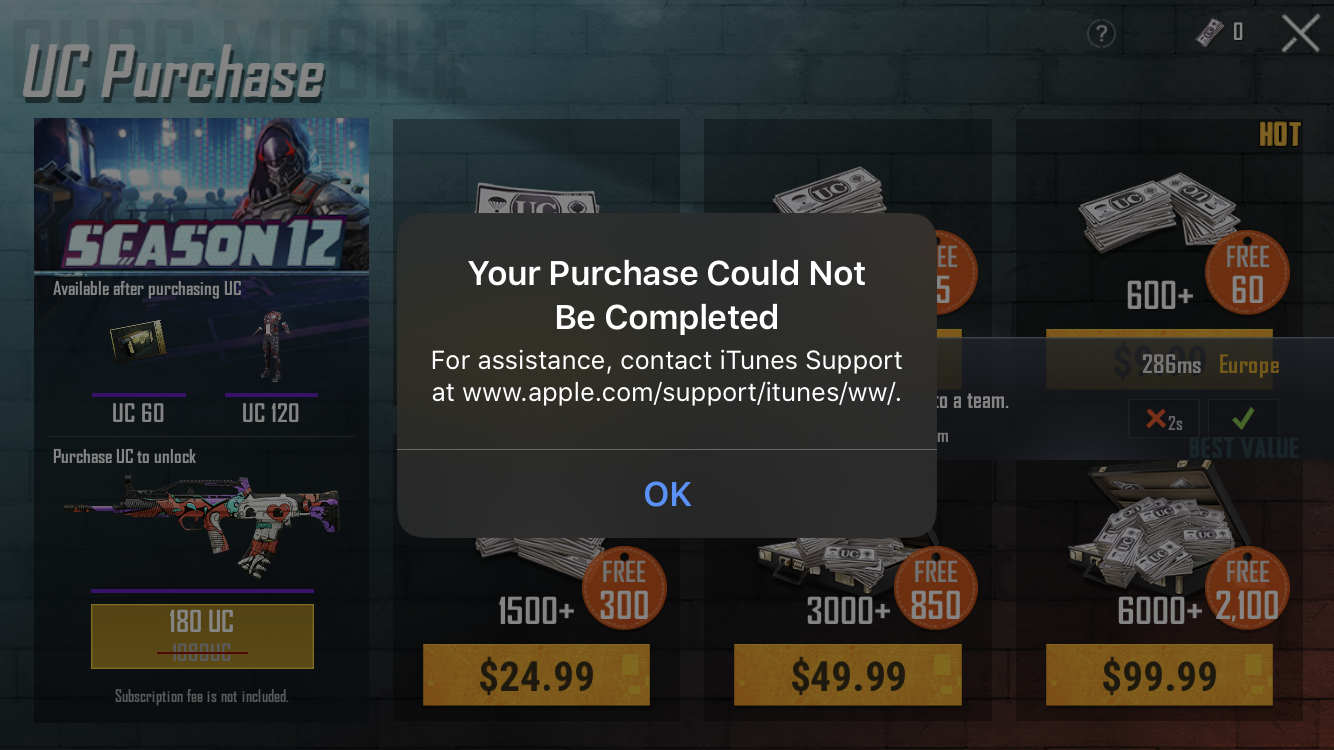
Task: Buy the $99.99 UC pack
Action: click(1159, 675)
